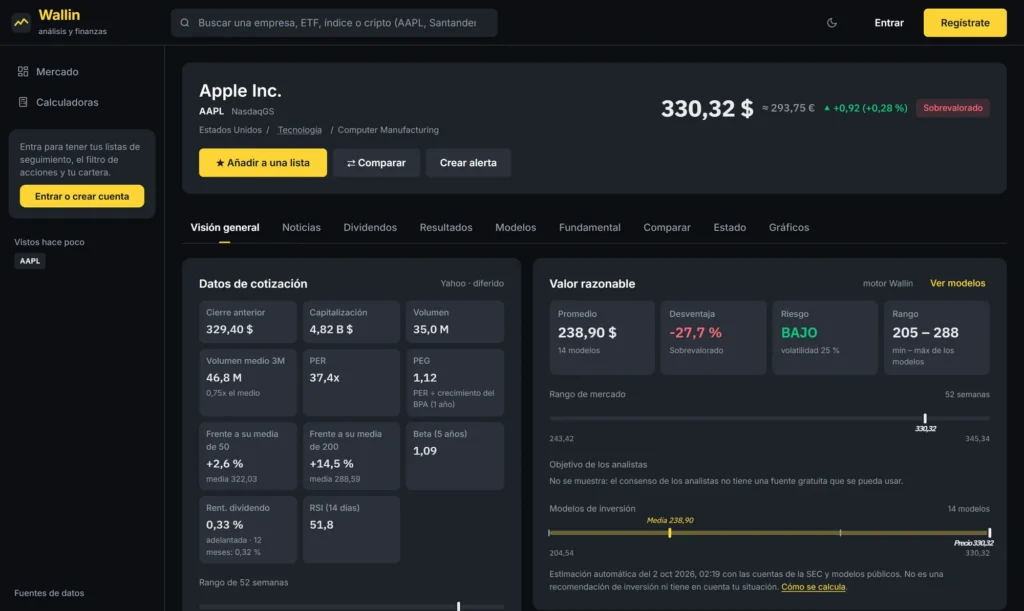The width and height of the screenshot is (1024, 611).
Task: Click the 330,32 $ share price
Action: point(707,108)
